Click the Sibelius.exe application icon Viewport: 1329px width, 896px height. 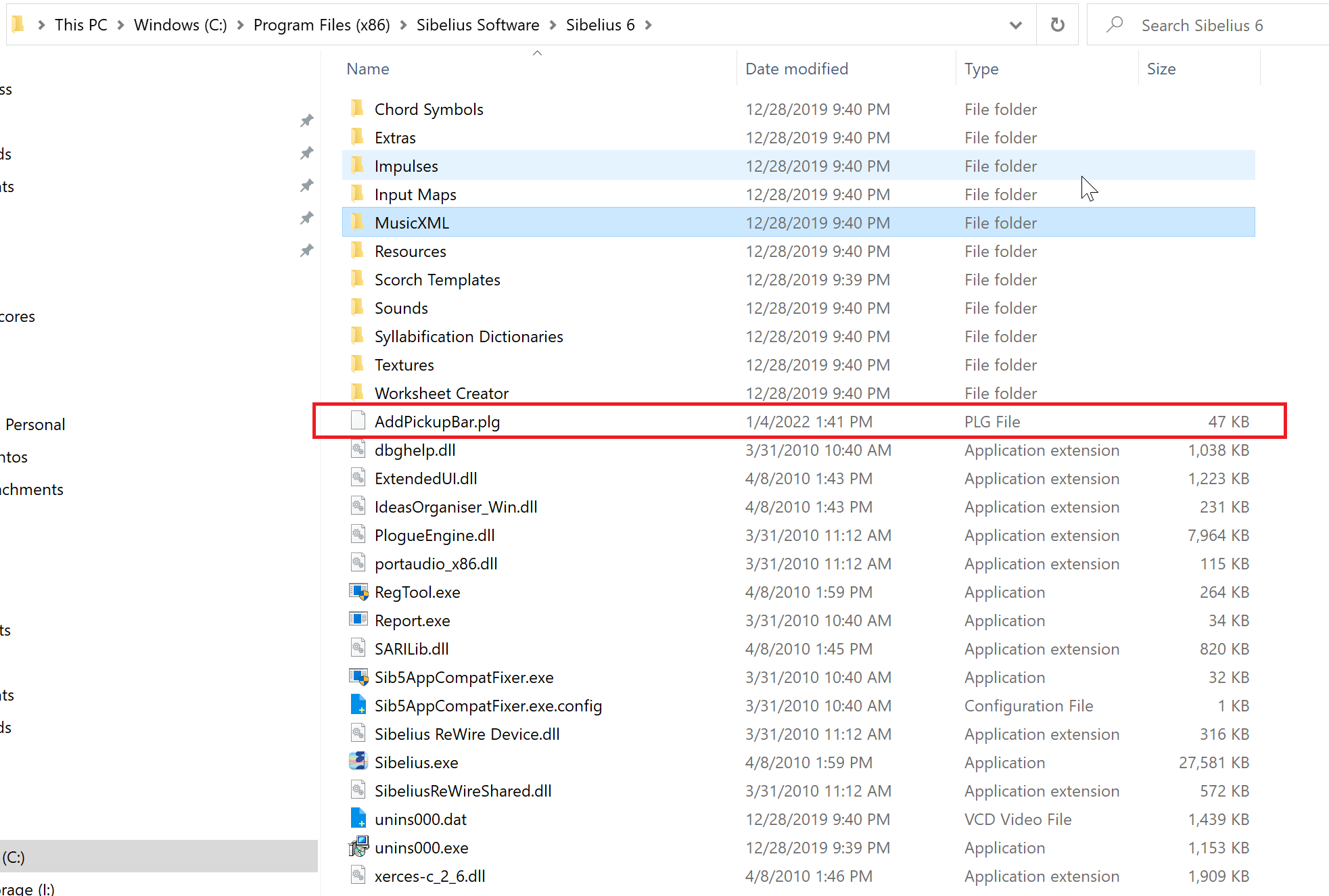click(x=358, y=761)
